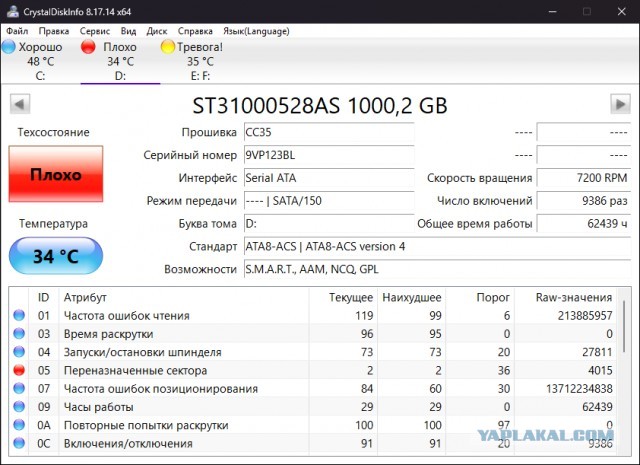This screenshot has height=465, width=640.
Task: Open the Правка menu
Action: point(54,31)
